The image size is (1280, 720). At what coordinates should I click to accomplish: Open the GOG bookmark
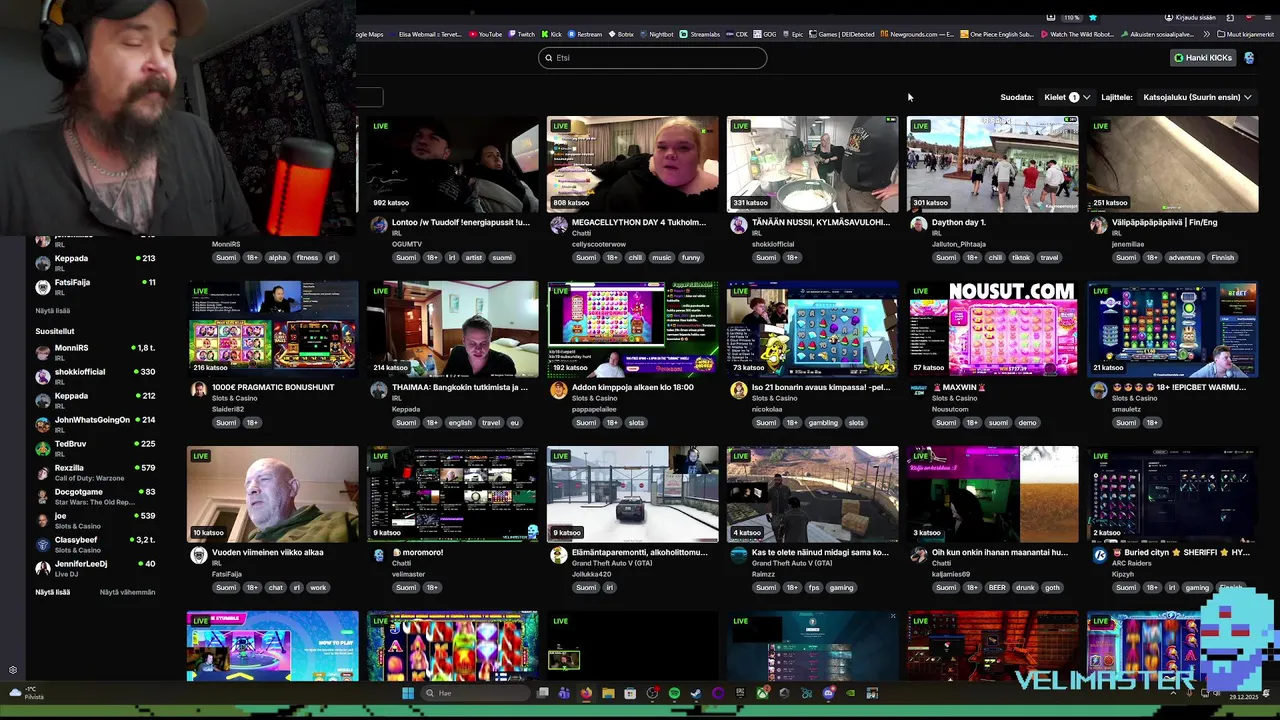[764, 34]
